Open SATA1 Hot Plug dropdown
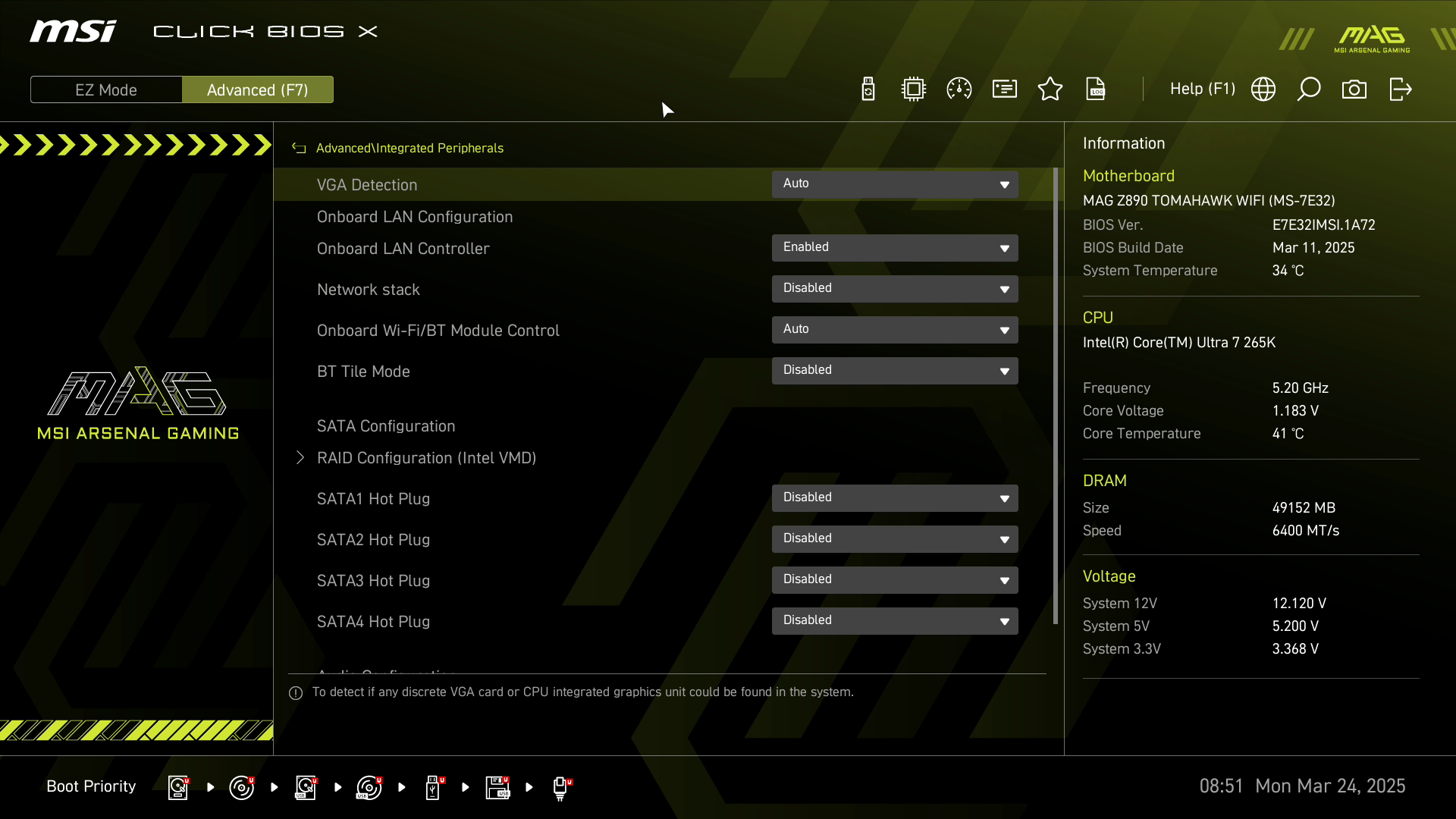This screenshot has height=819, width=1456. (x=895, y=498)
